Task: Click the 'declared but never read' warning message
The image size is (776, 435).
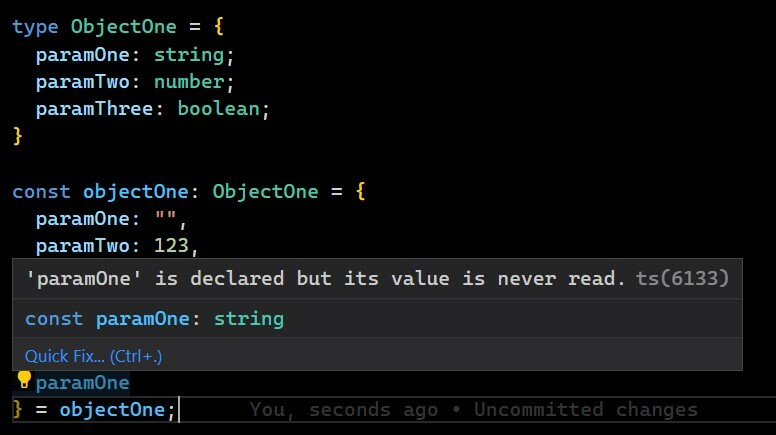Action: point(326,279)
